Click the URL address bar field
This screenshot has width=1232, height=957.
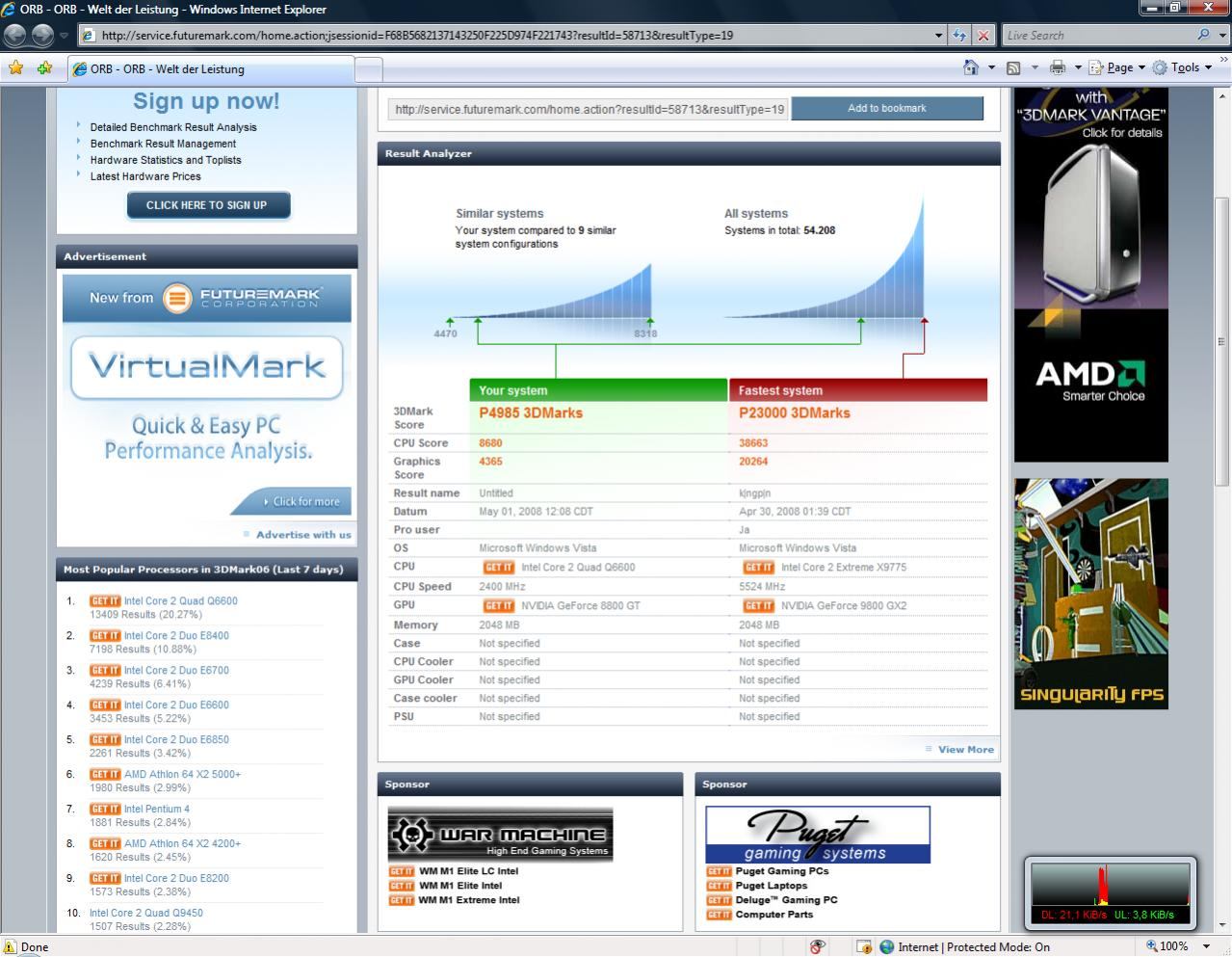(511, 36)
